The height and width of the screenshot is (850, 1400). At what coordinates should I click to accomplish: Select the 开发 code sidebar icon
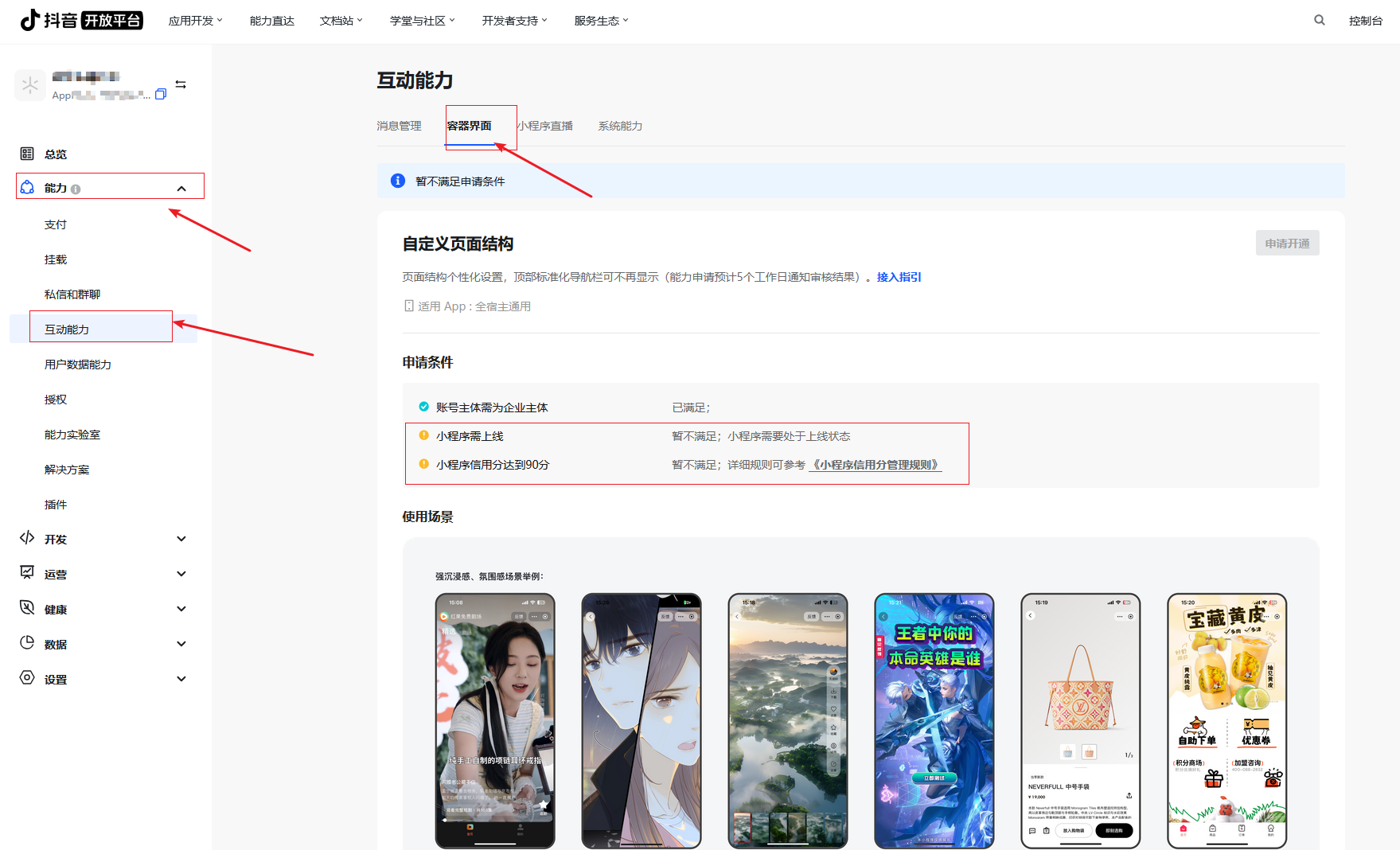click(x=26, y=539)
